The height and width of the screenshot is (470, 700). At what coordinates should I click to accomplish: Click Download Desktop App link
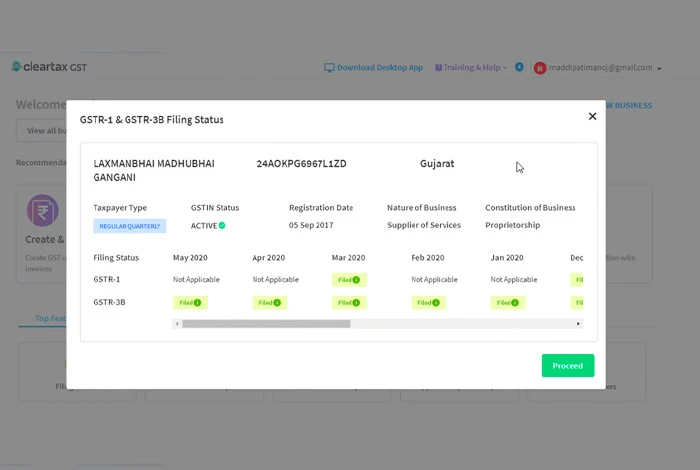379,68
